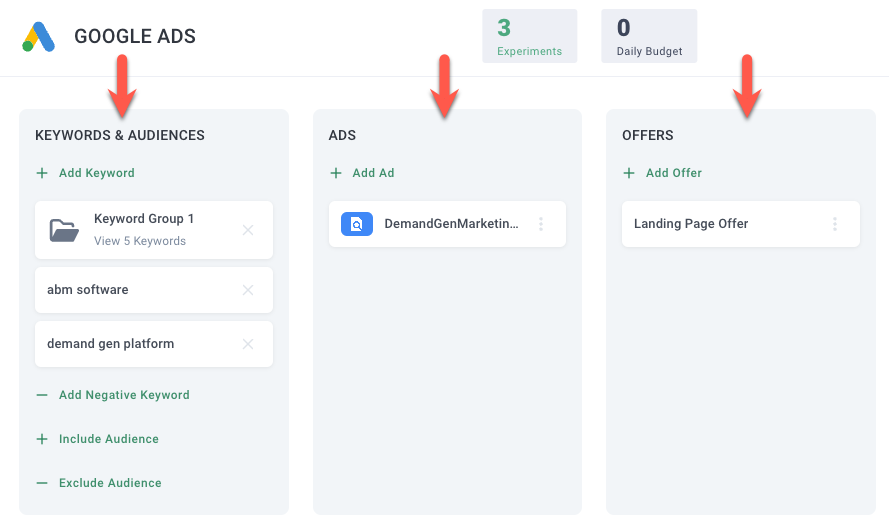Select the demand gen platform keyword card
889x530 pixels.
(x=154, y=344)
